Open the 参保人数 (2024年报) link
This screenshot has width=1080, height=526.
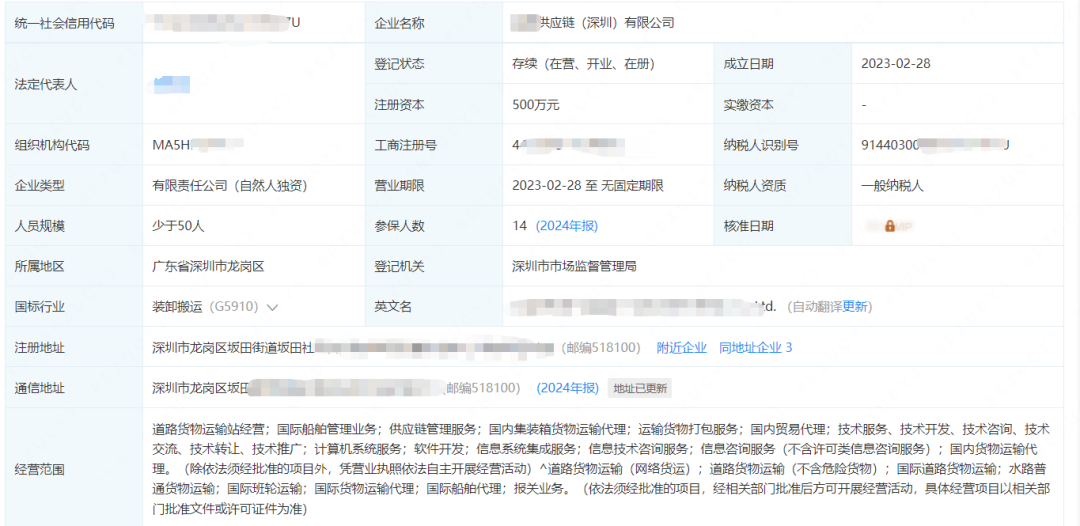[x=567, y=226]
